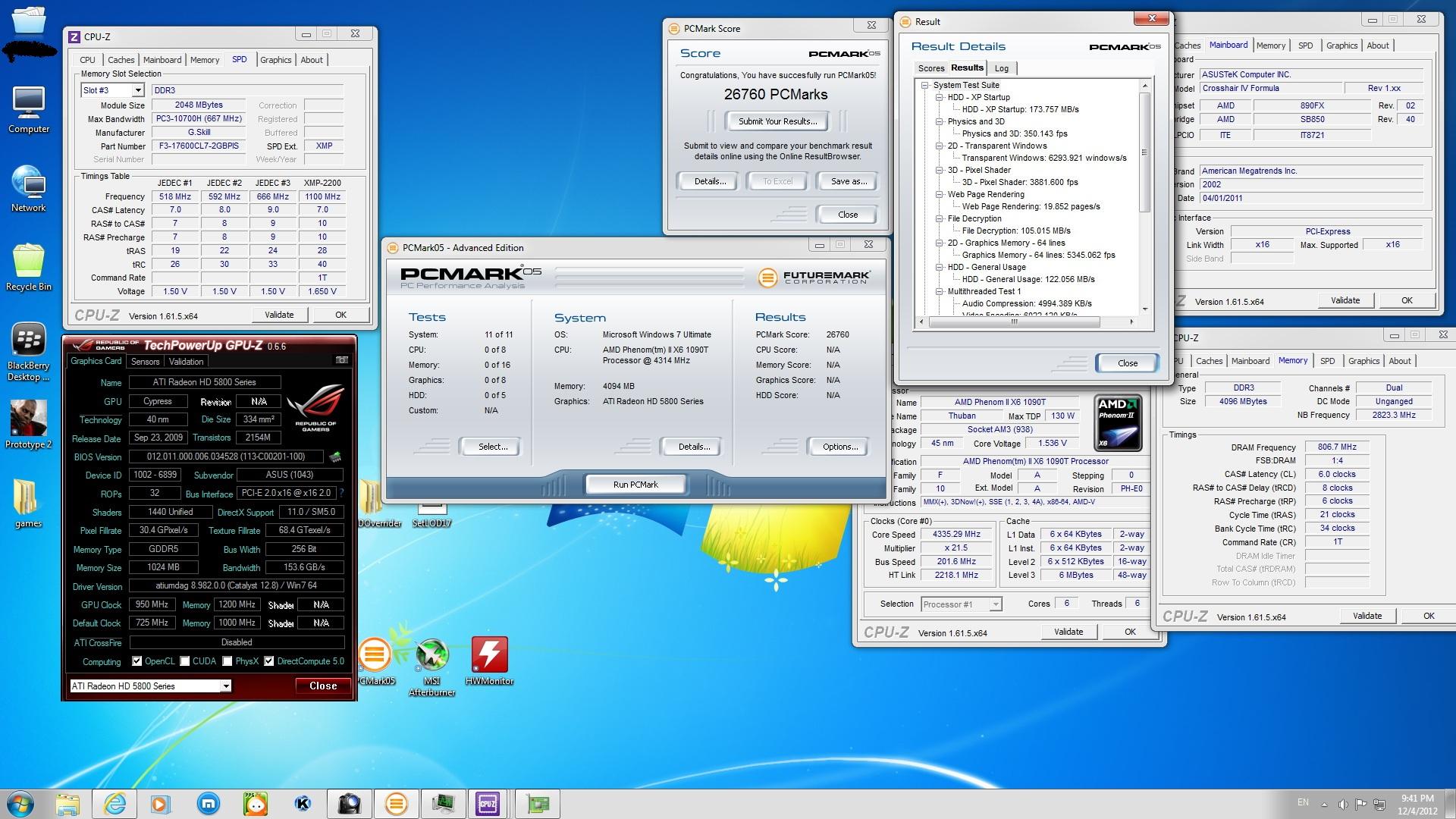Image resolution: width=1456 pixels, height=819 pixels.
Task: Open the Log tab in Result Details
Action: pyautogui.click(x=1002, y=68)
